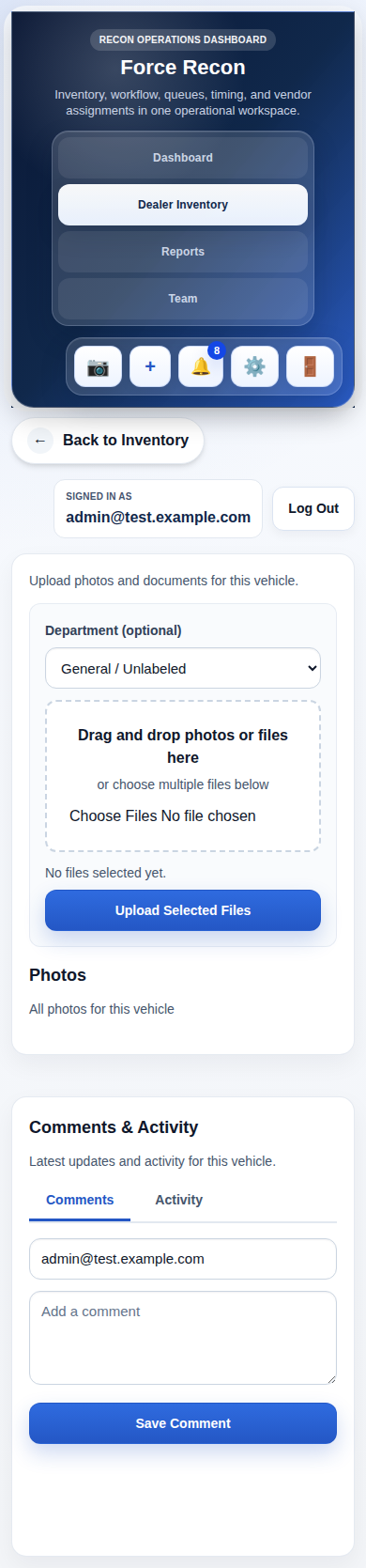
Task: Open the Team navigation item
Action: click(x=183, y=299)
